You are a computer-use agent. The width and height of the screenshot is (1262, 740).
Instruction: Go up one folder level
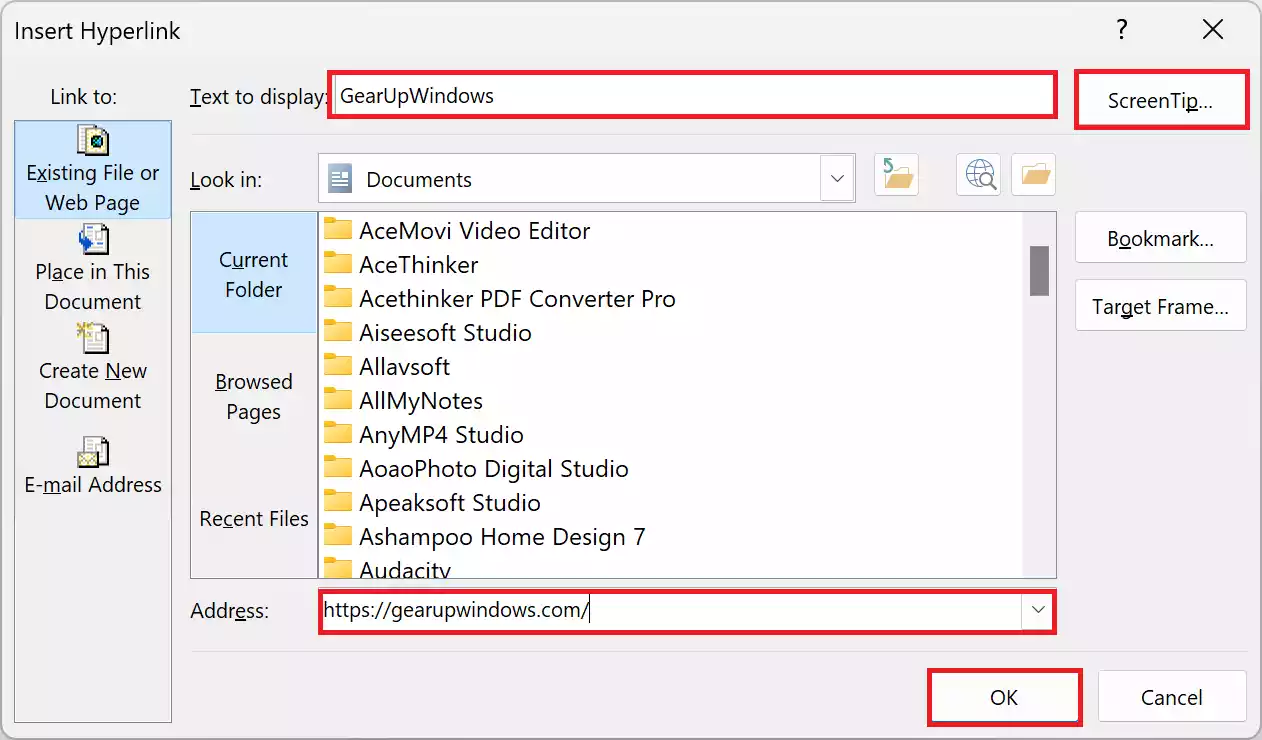tap(896, 175)
